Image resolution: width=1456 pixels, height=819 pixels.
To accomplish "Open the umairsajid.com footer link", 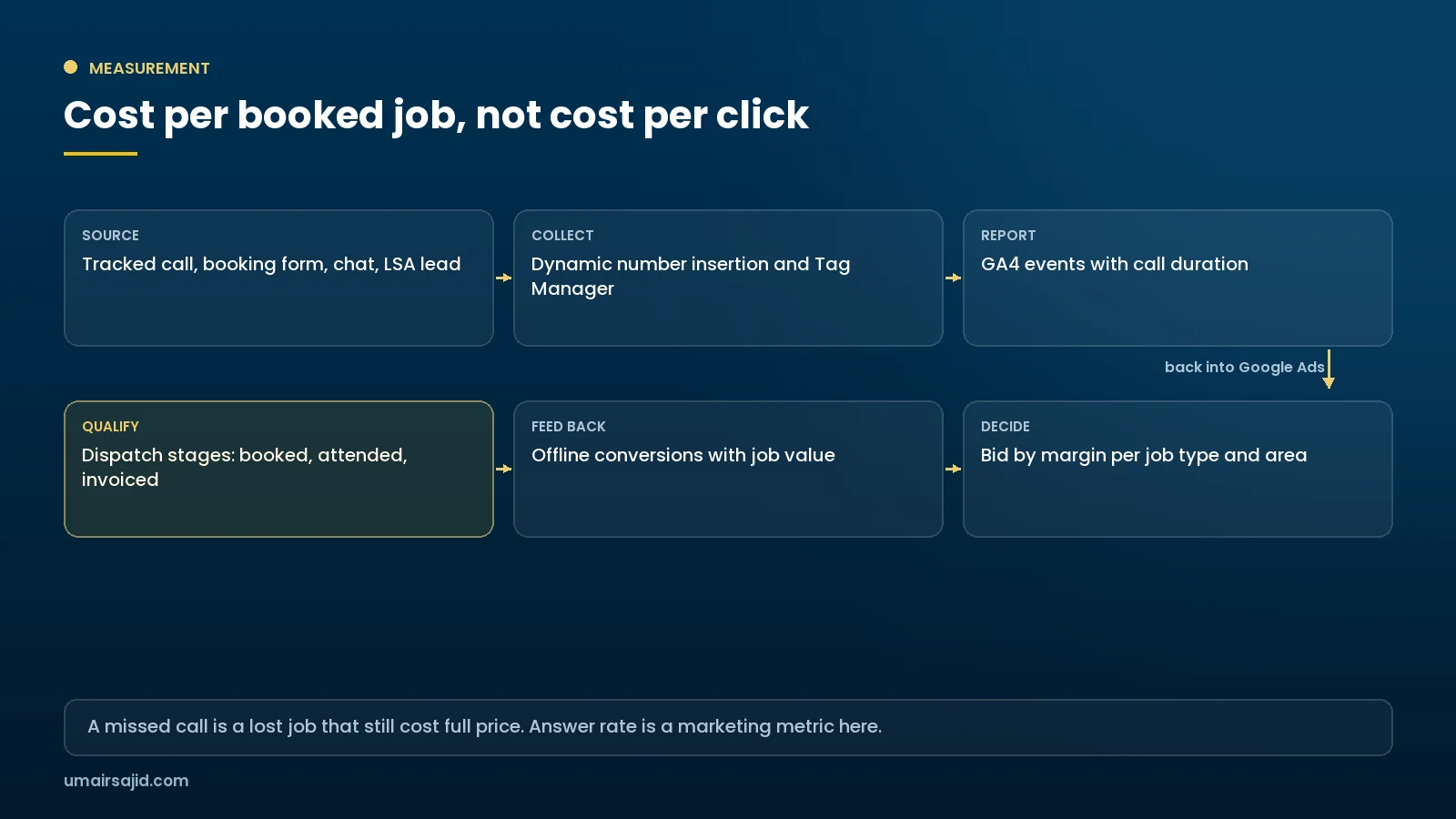I will point(126,781).
